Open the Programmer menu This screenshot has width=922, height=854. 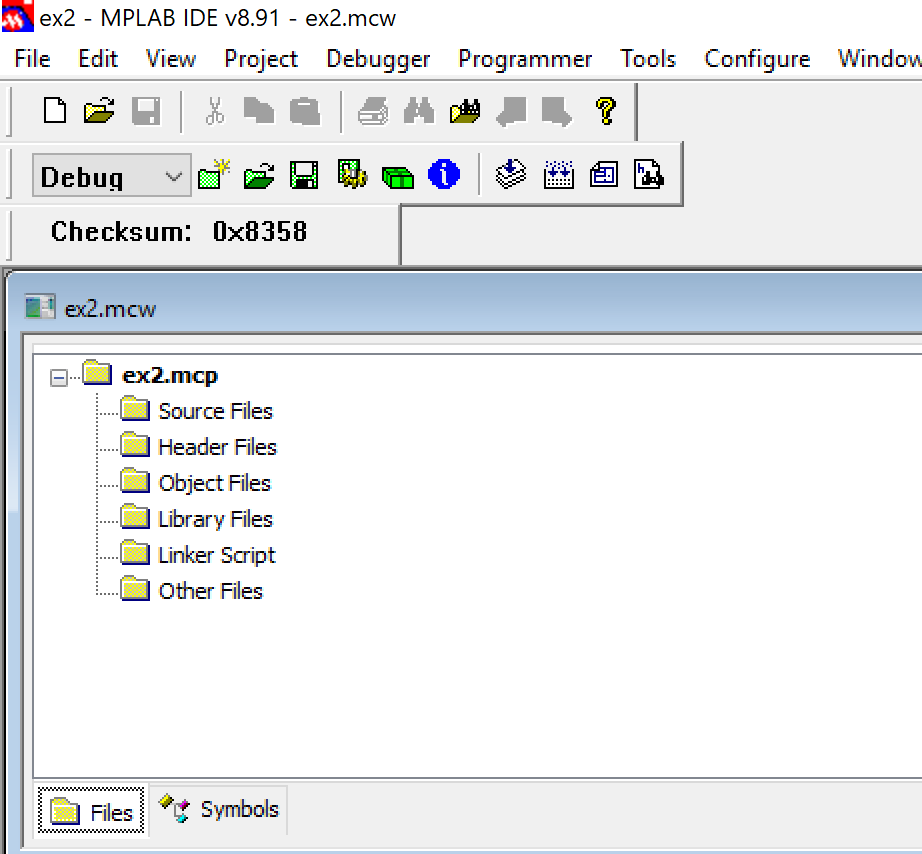point(525,59)
